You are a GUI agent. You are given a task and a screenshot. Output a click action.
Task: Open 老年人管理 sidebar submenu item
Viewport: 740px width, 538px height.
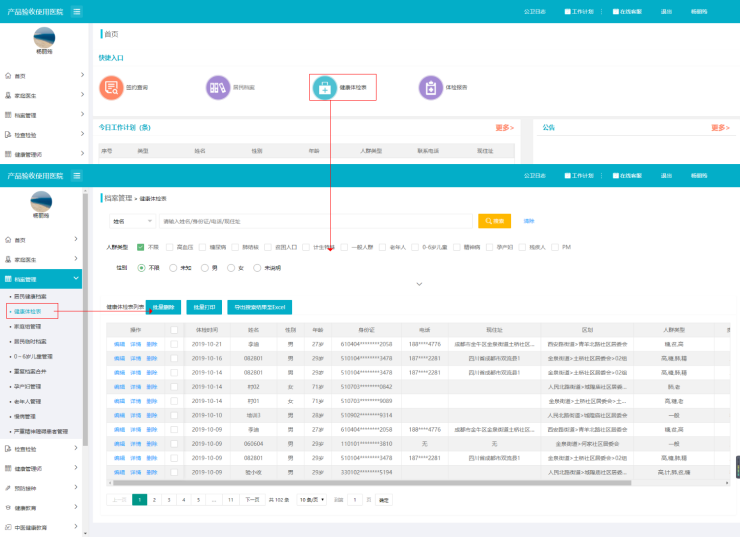(x=28, y=401)
